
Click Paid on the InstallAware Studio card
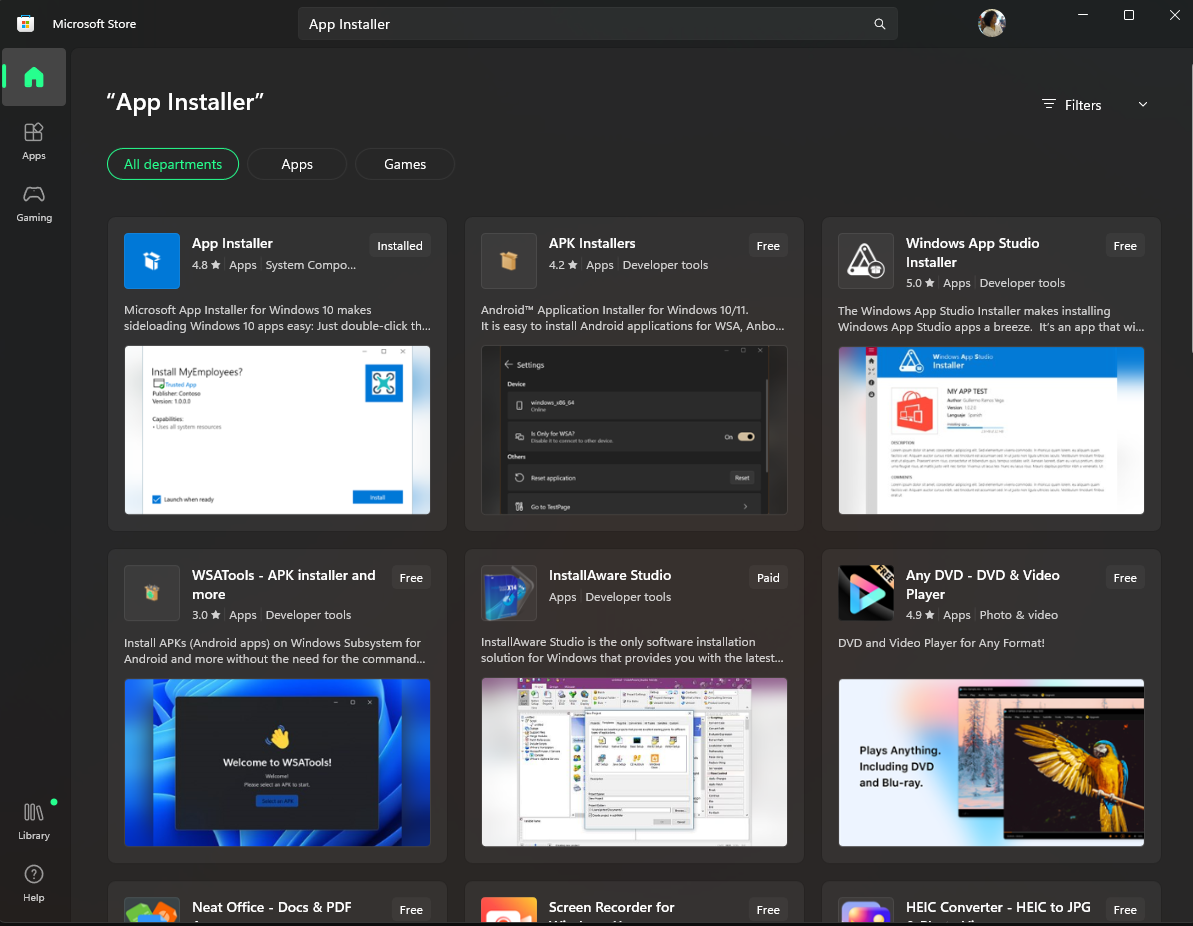[768, 577]
